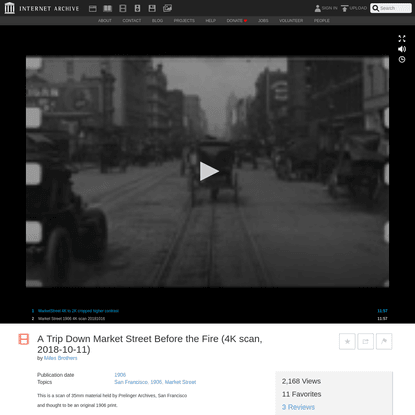Open the 3 Reviews link
The image size is (415, 415).
coord(298,407)
